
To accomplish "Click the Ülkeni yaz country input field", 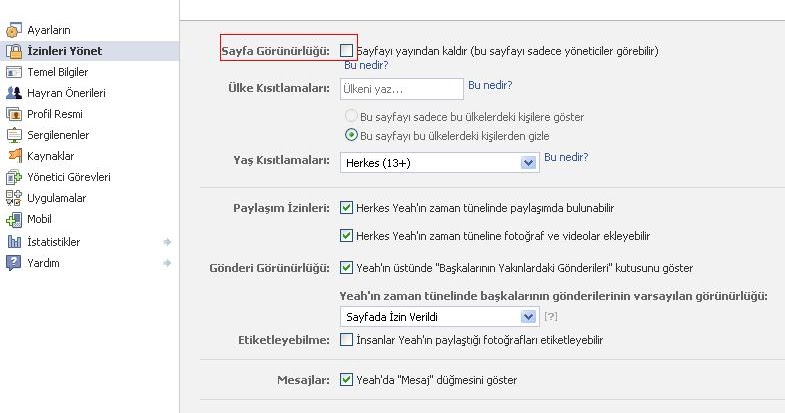I will (x=401, y=89).
